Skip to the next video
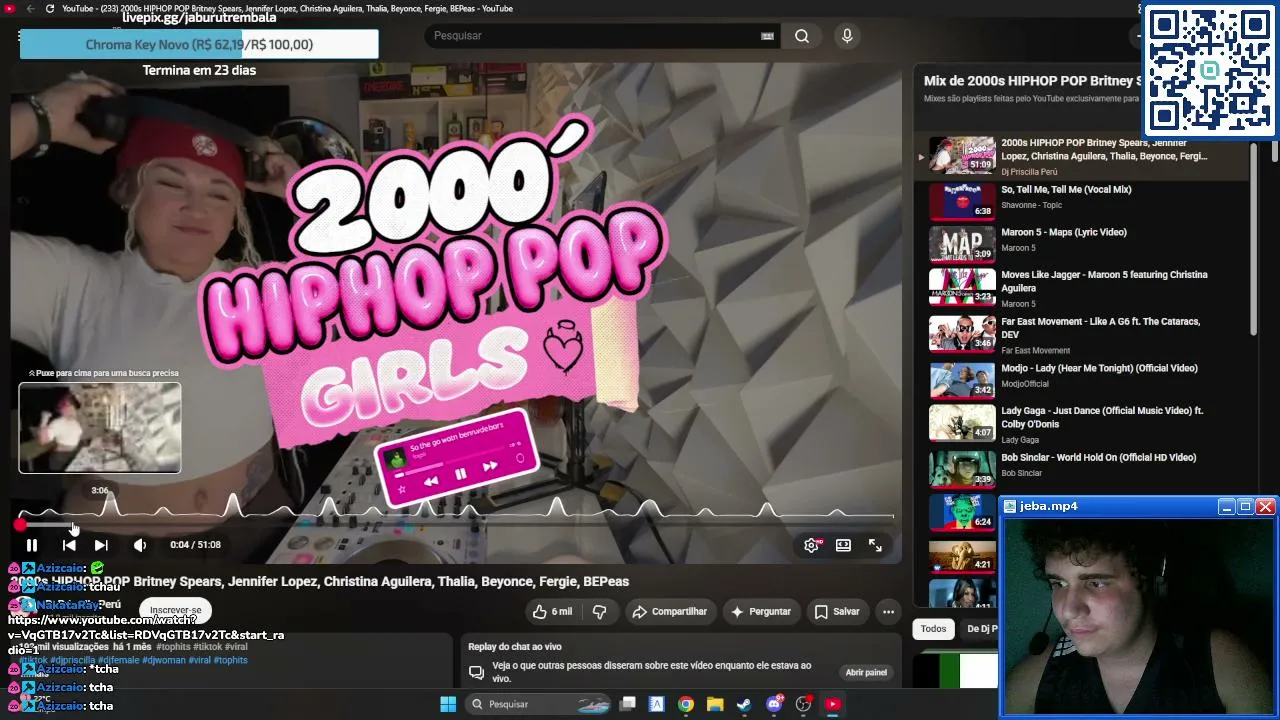 pos(101,545)
